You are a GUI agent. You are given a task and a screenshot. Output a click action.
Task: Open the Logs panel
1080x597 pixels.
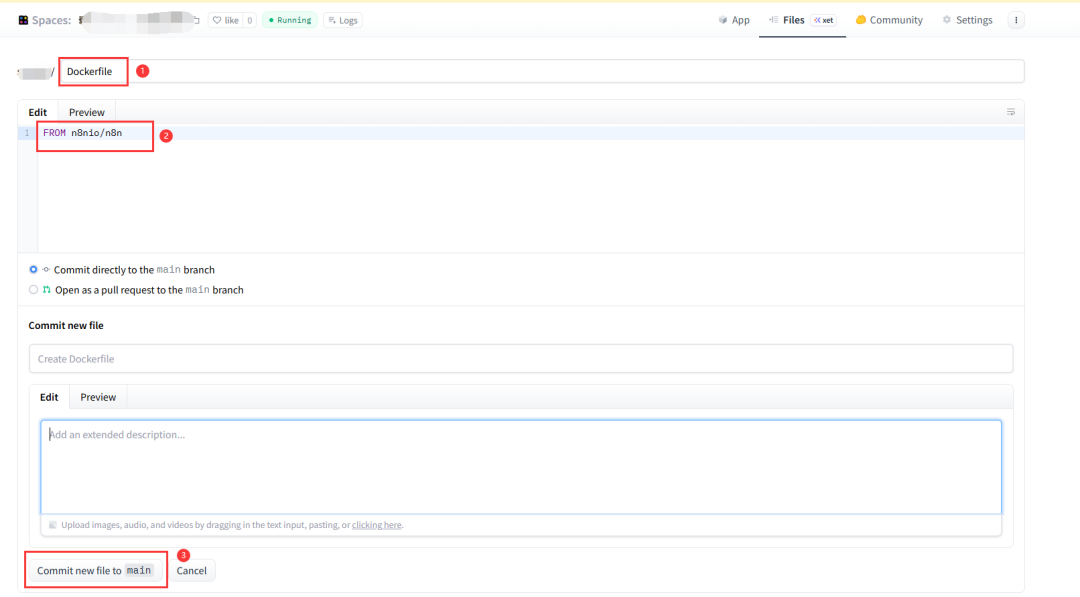click(x=342, y=20)
